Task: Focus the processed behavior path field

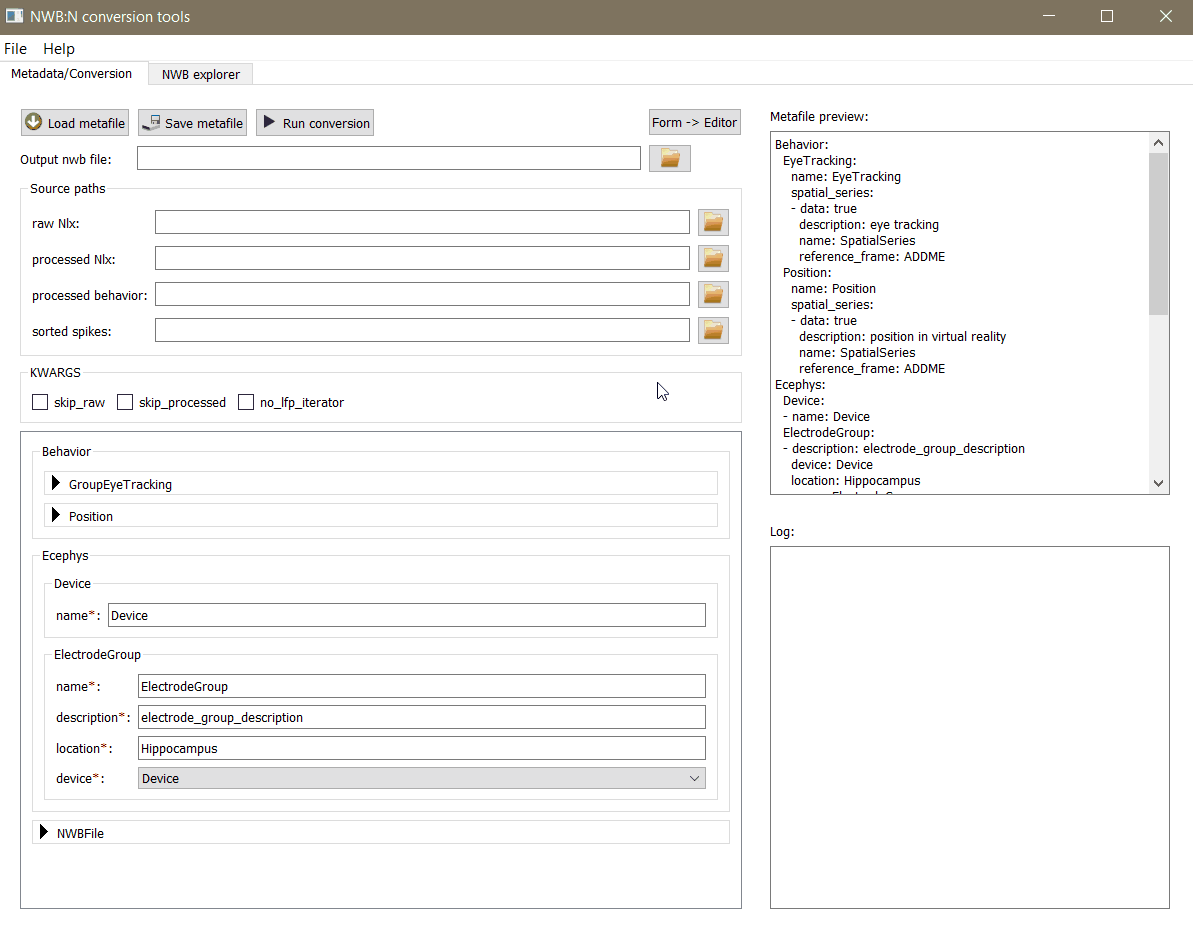Action: tap(422, 294)
